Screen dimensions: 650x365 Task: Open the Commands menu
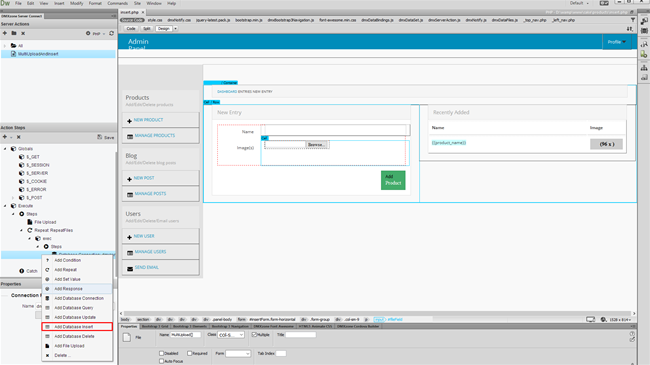[x=118, y=3]
